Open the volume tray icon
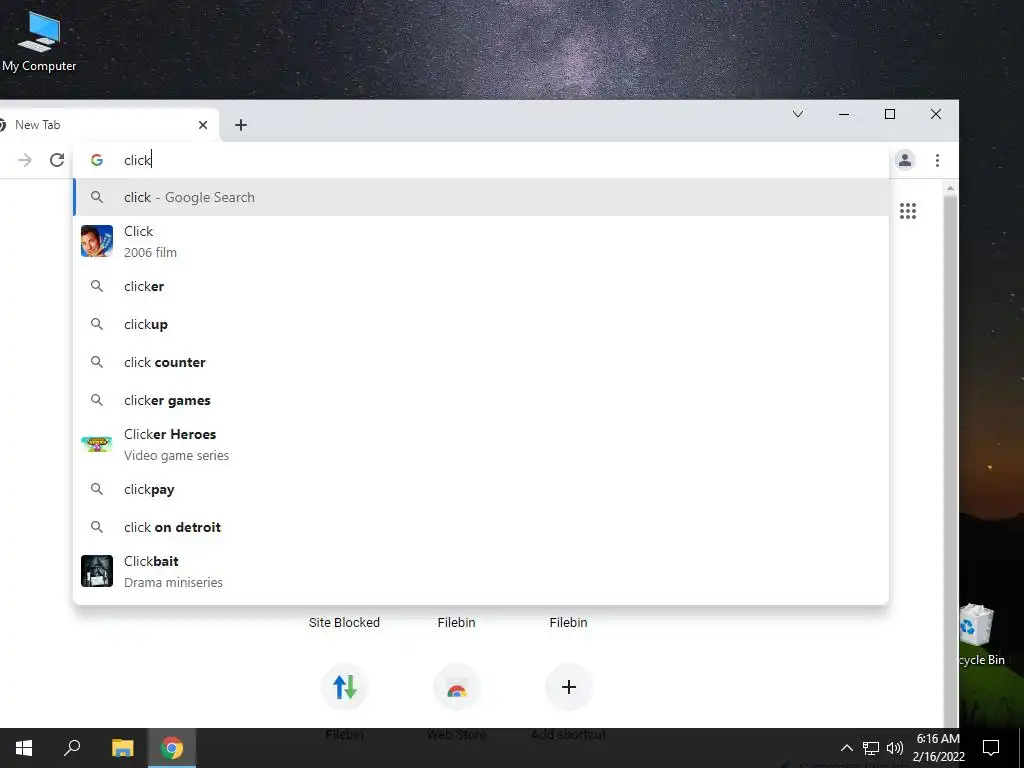Viewport: 1024px width, 768px height. (x=895, y=748)
